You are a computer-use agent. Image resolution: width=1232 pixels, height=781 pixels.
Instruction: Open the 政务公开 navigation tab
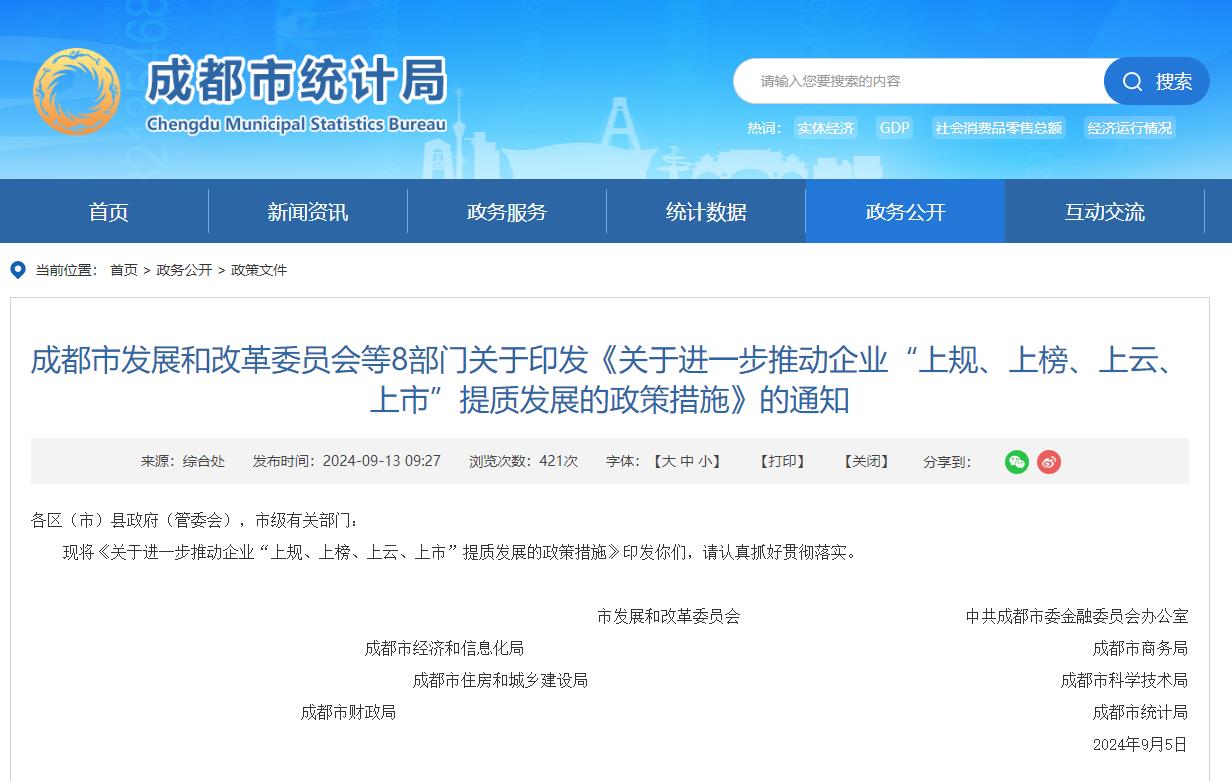pos(905,212)
